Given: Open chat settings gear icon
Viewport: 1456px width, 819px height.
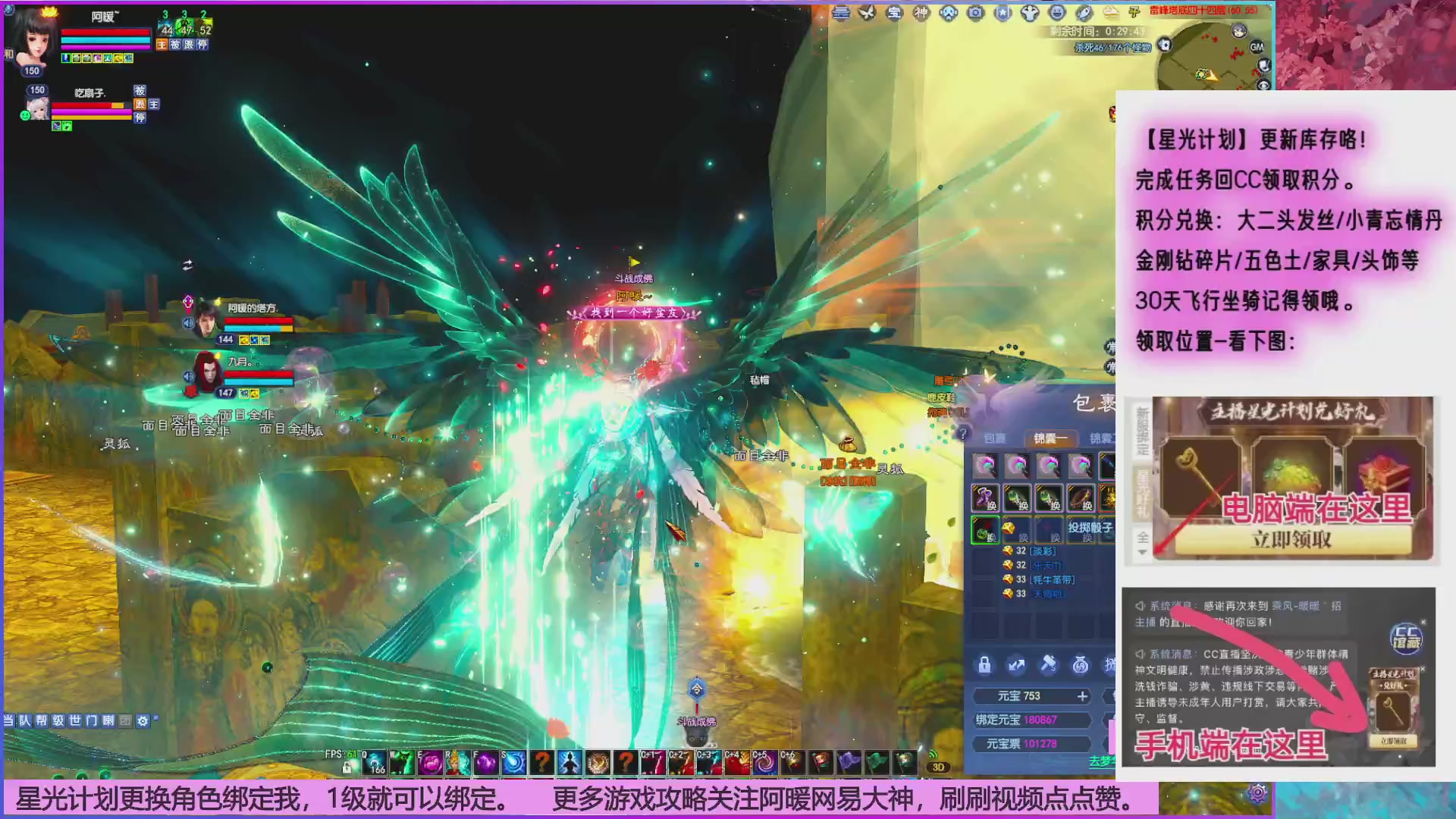Looking at the screenshot, I should (x=143, y=720).
